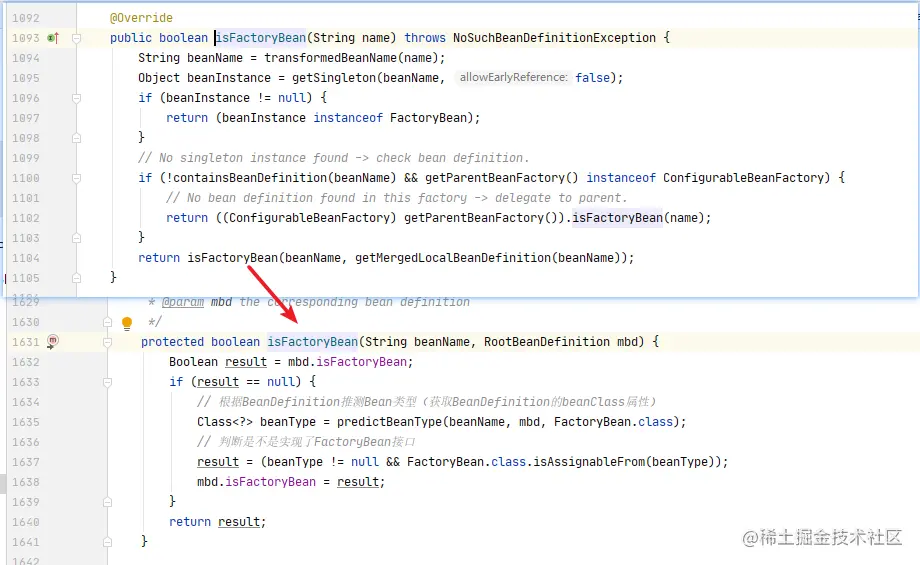Click protected isFactoryBean method name on line 1631
Screen dimensions: 920x565
(313, 342)
